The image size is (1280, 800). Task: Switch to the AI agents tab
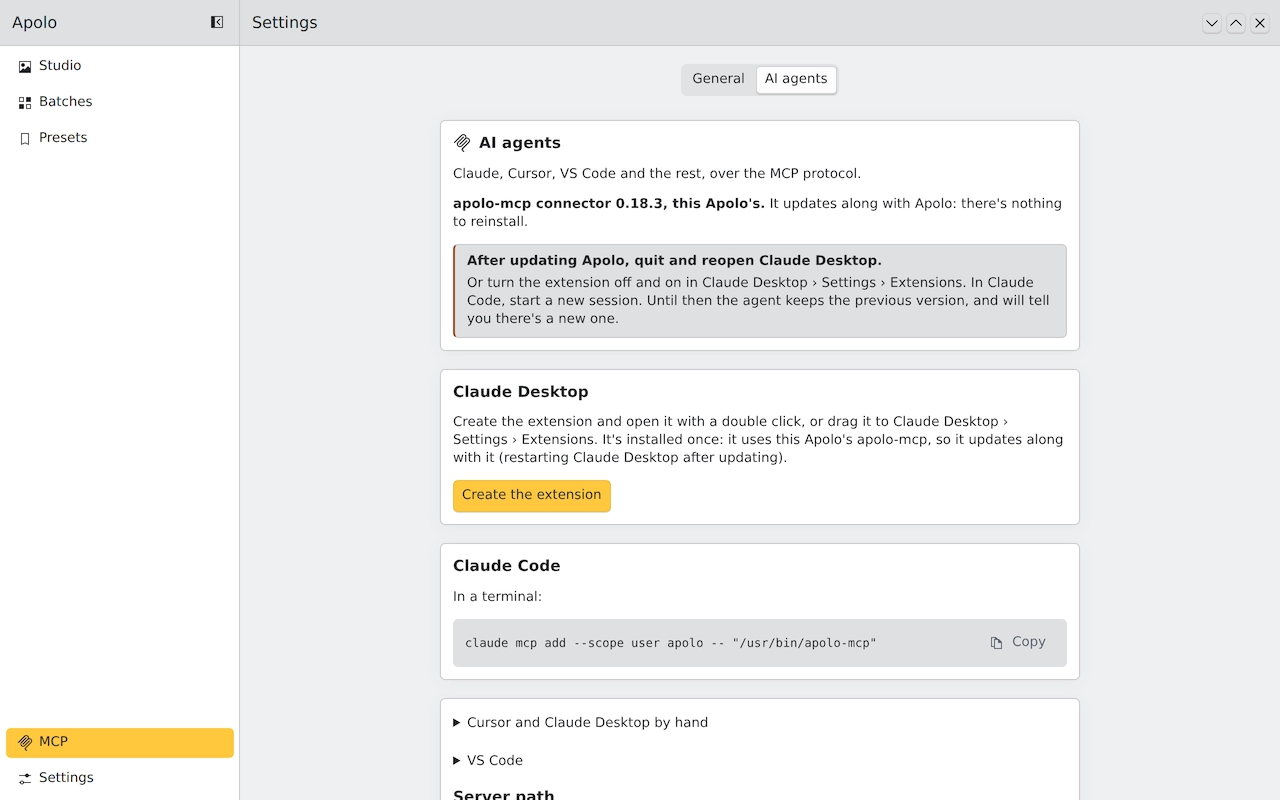point(796,79)
